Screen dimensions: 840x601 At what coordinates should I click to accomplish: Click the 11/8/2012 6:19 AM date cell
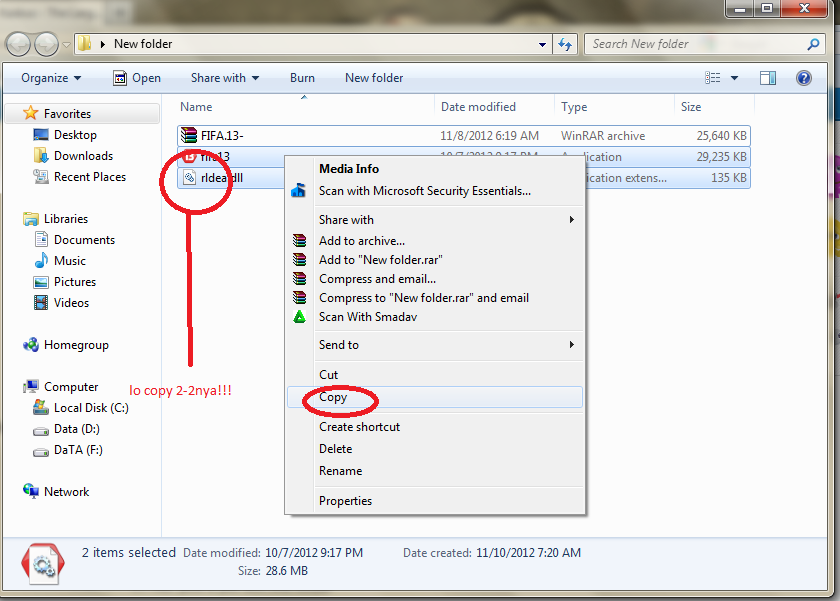[489, 136]
